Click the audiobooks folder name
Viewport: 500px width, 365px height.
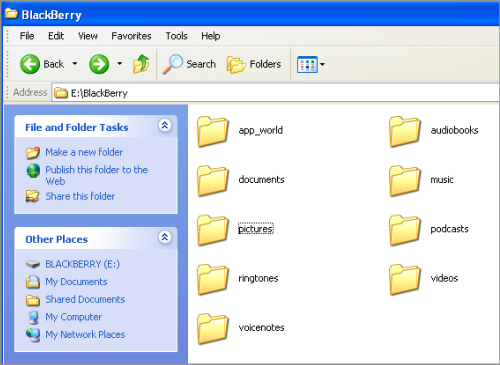454,130
